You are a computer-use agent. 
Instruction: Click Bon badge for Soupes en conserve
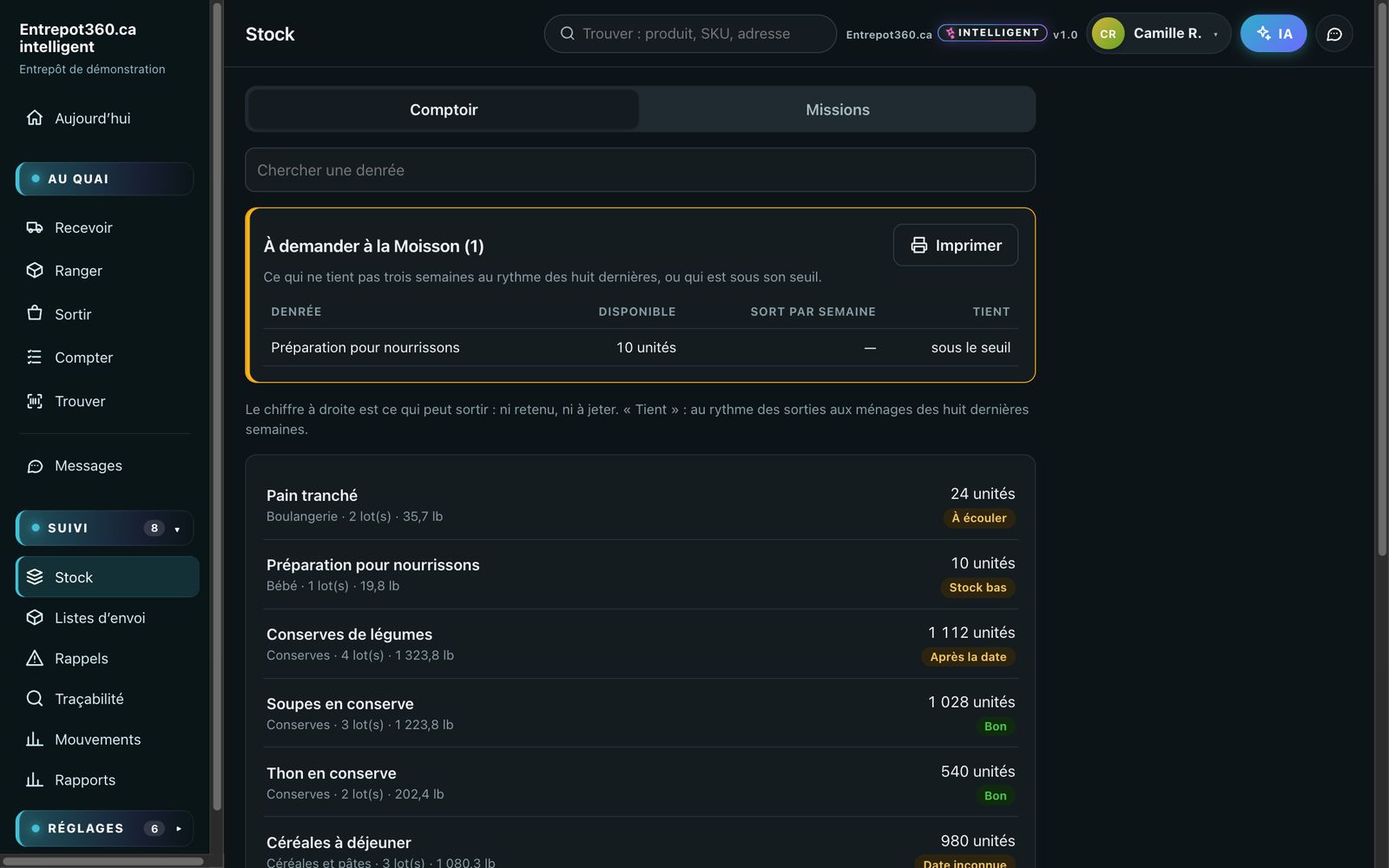pos(995,727)
